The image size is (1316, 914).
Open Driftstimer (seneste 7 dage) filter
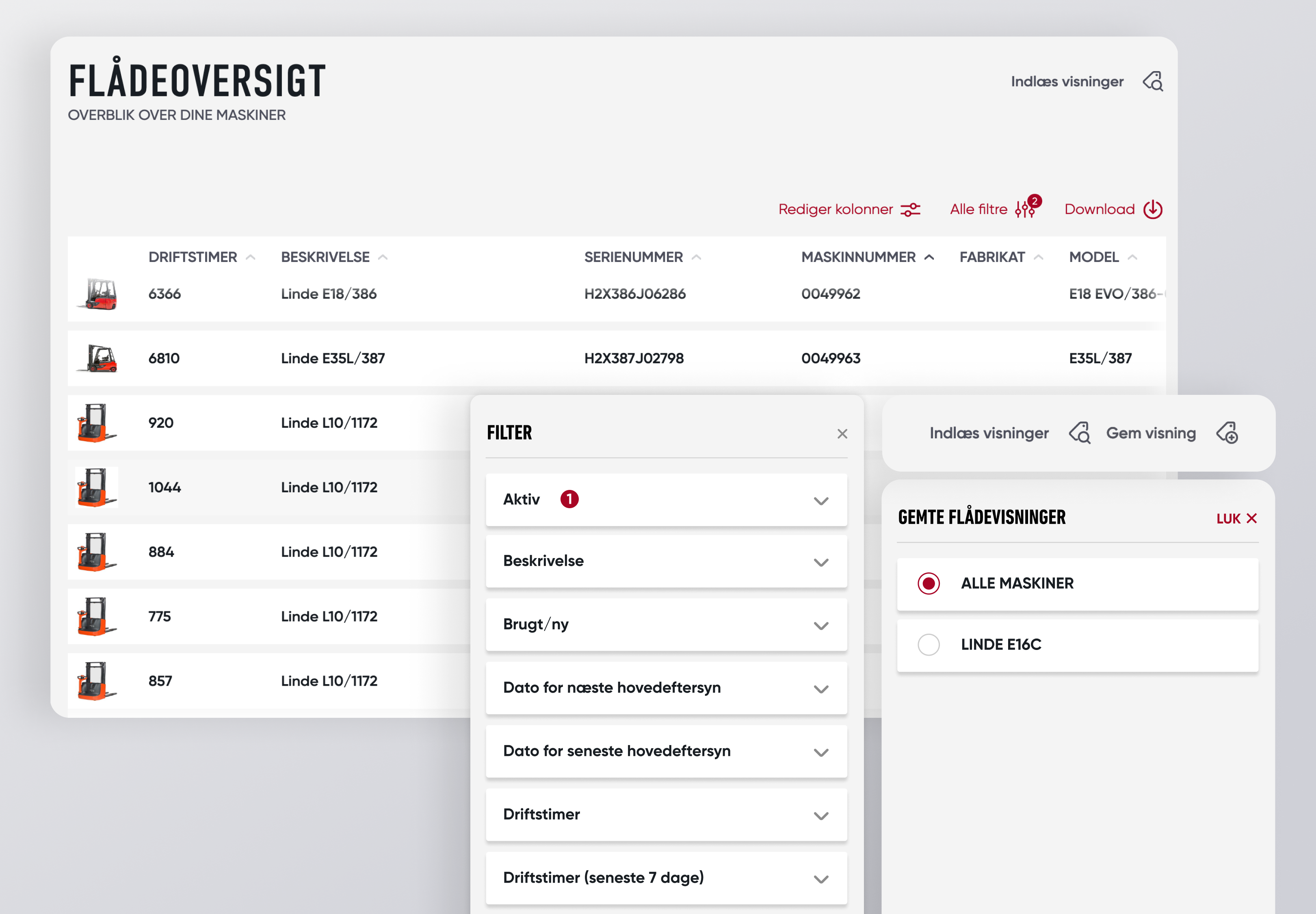(x=820, y=879)
